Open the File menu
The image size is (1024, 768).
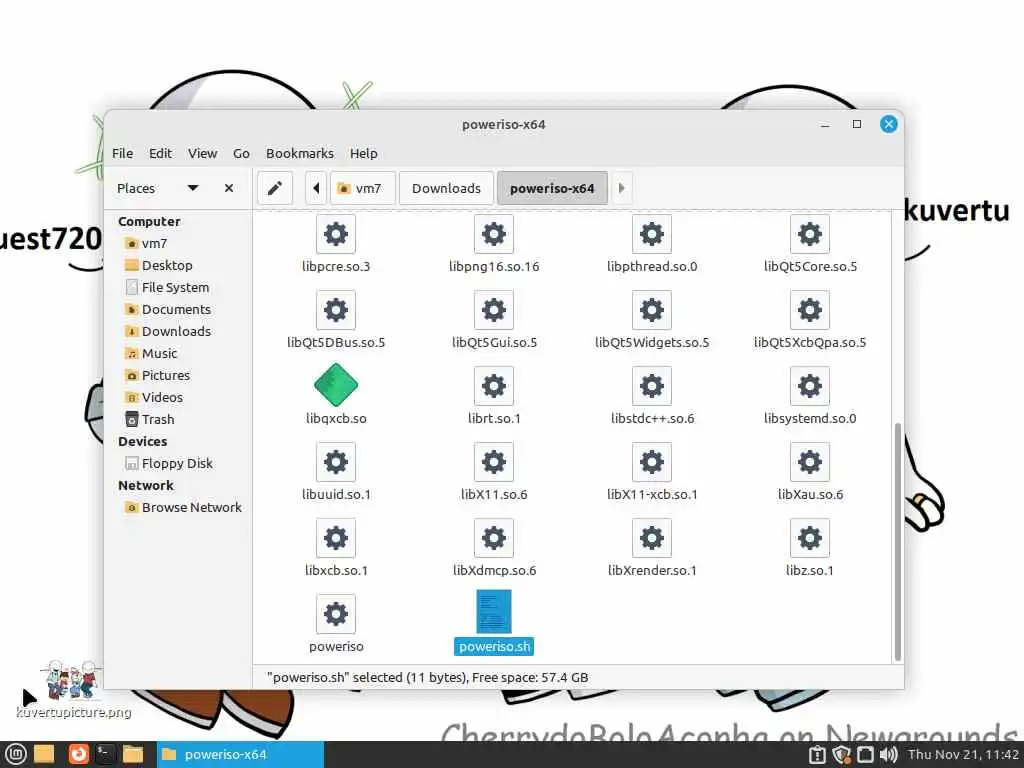pyautogui.click(x=122, y=153)
